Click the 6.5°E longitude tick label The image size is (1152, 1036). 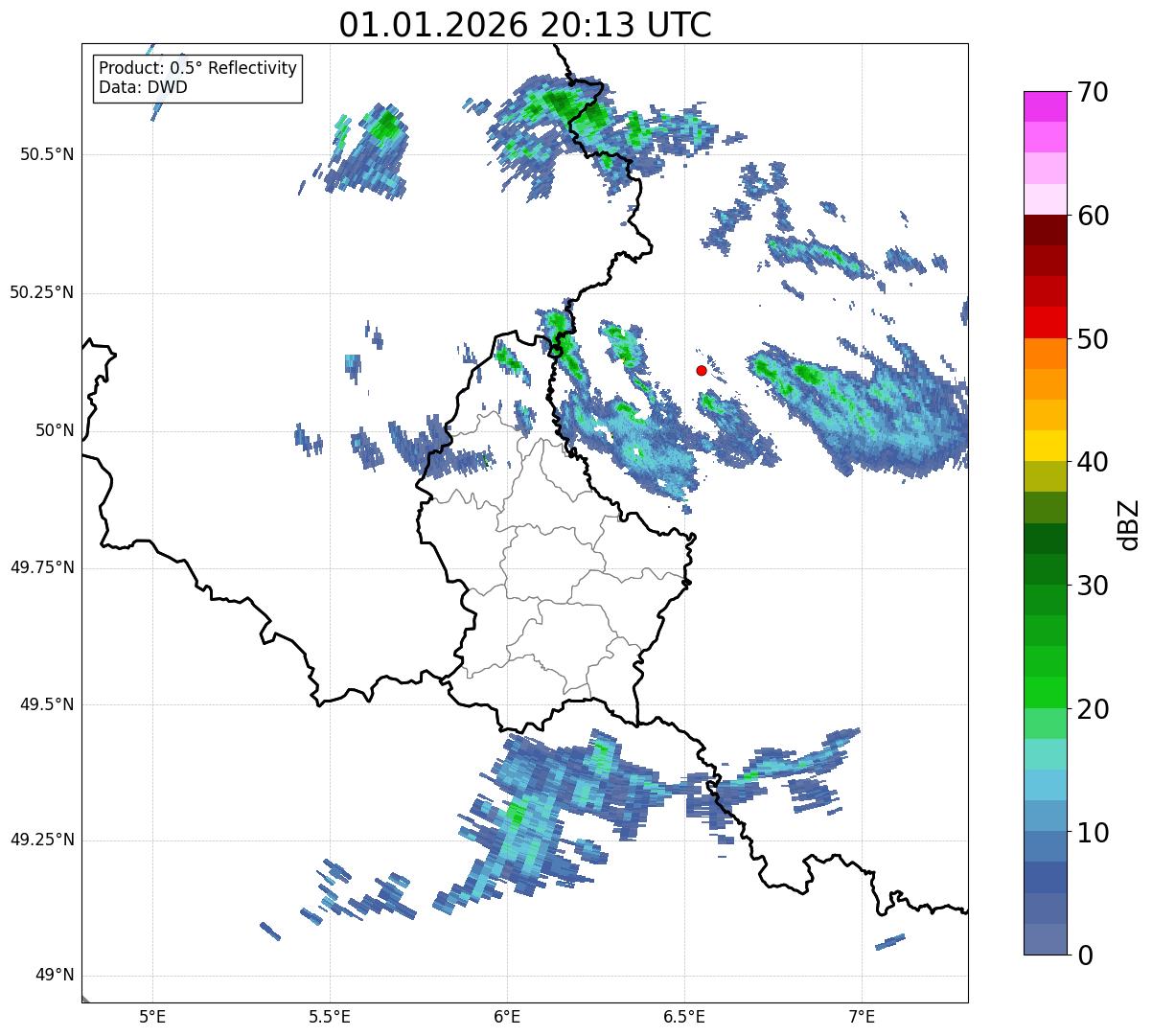tap(684, 1016)
